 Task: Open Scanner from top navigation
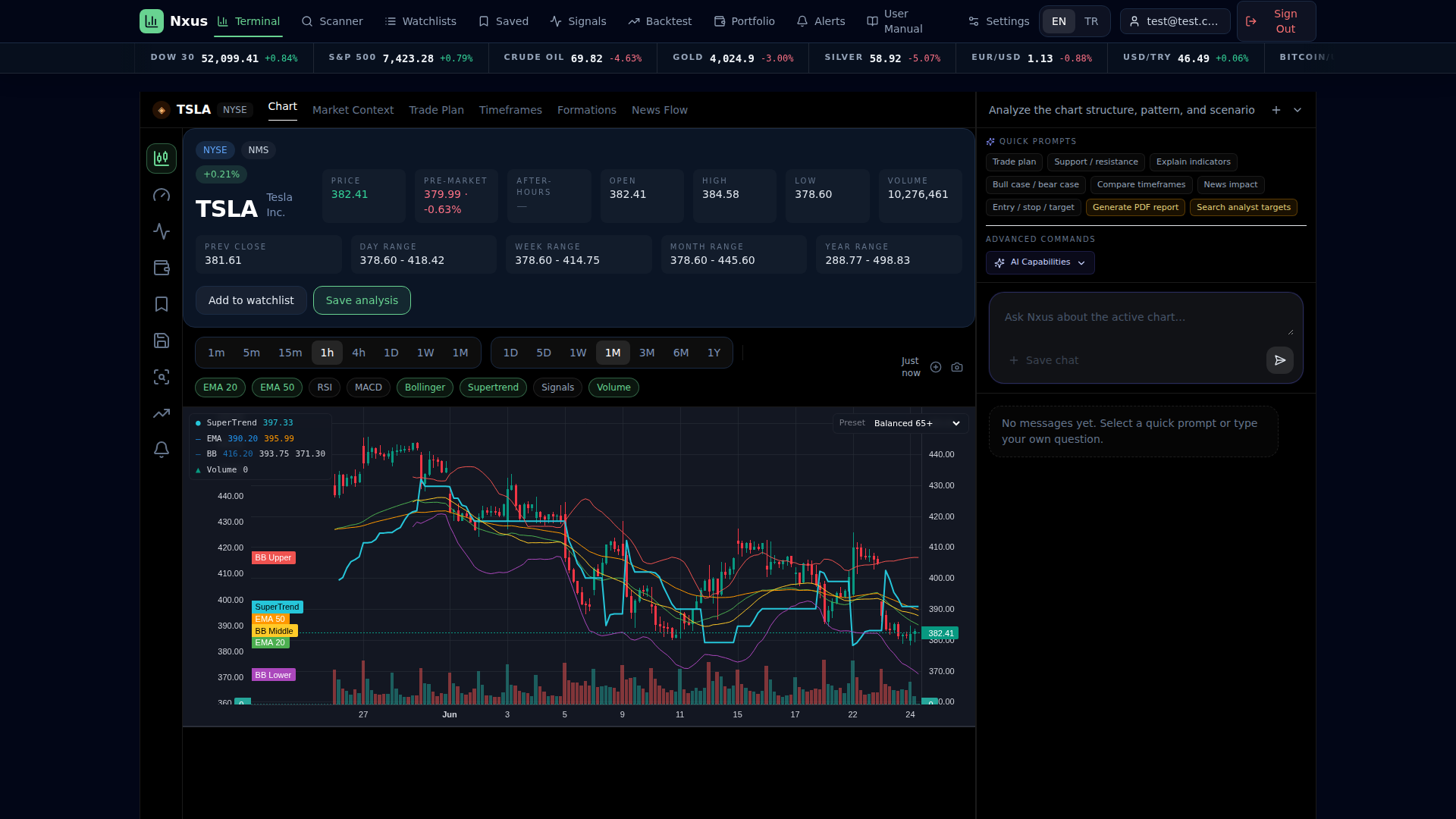[332, 21]
